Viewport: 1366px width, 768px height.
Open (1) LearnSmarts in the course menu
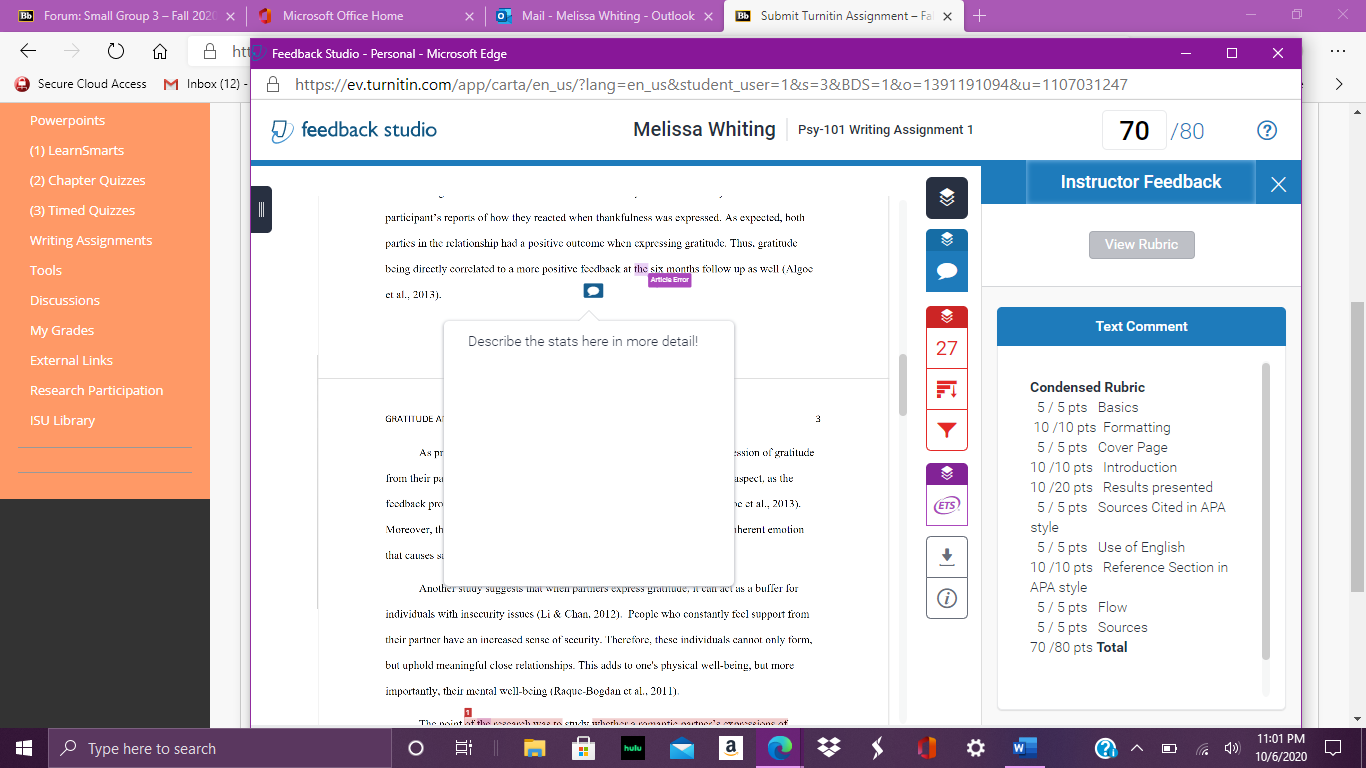tap(77, 150)
